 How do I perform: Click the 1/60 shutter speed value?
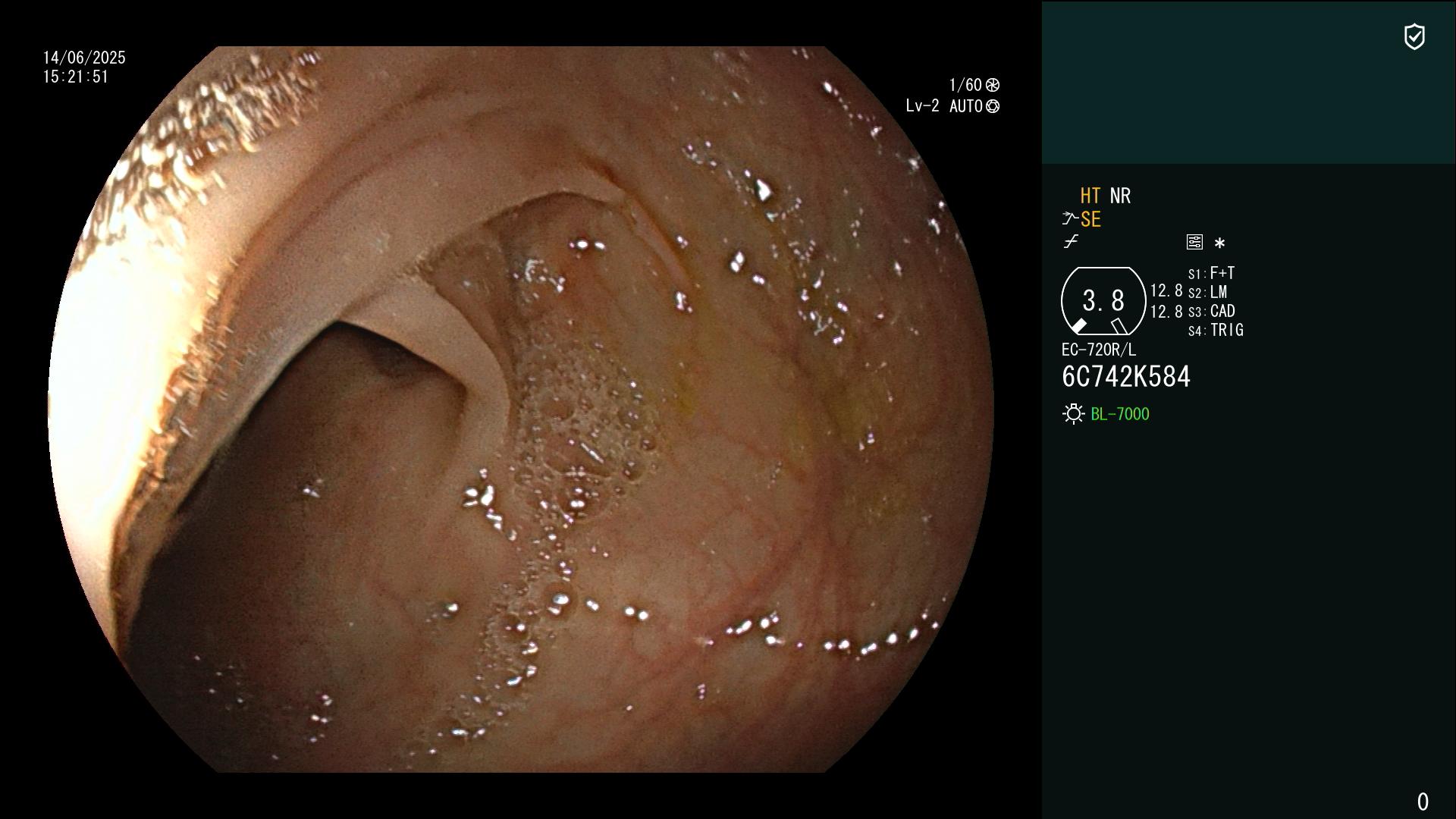point(965,85)
